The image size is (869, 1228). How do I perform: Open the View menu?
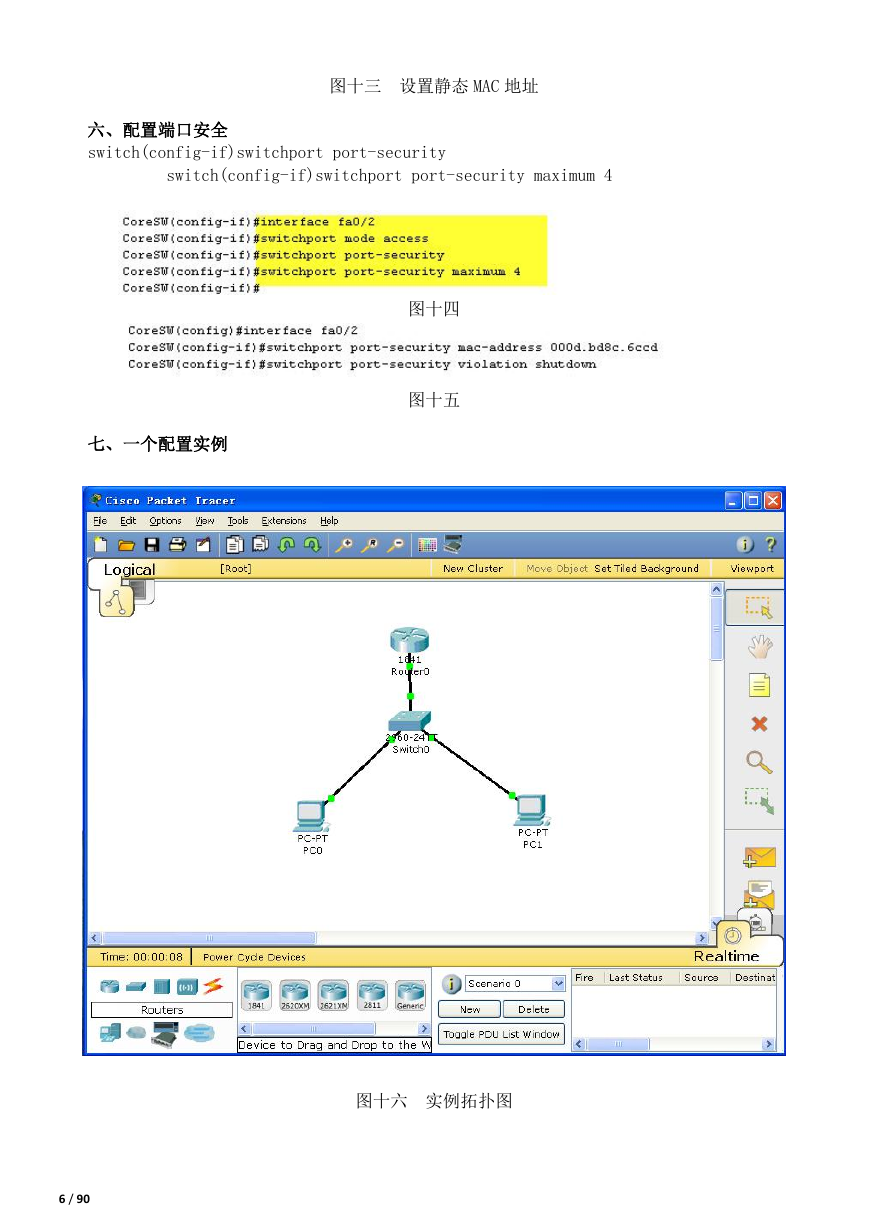click(205, 521)
